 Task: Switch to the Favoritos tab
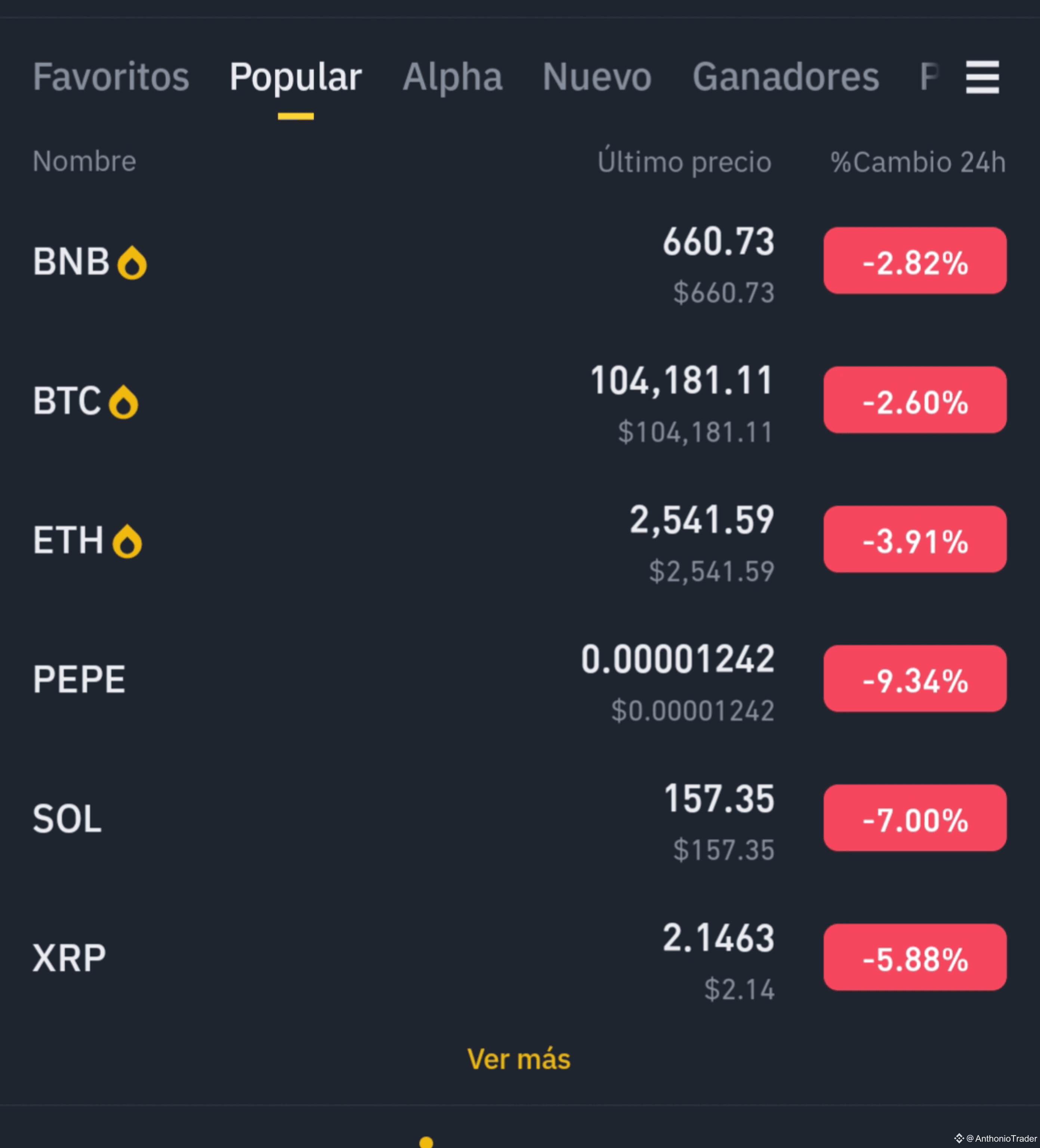click(x=111, y=77)
